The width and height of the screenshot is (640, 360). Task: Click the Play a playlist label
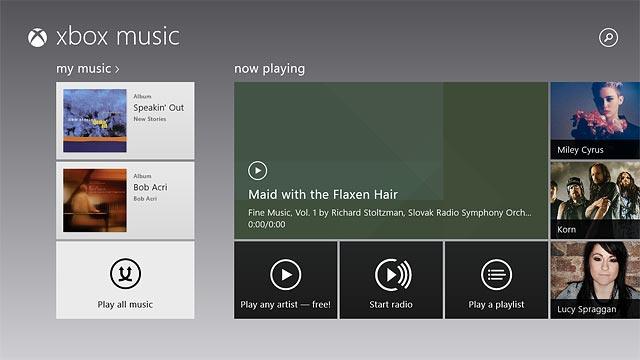coord(496,304)
